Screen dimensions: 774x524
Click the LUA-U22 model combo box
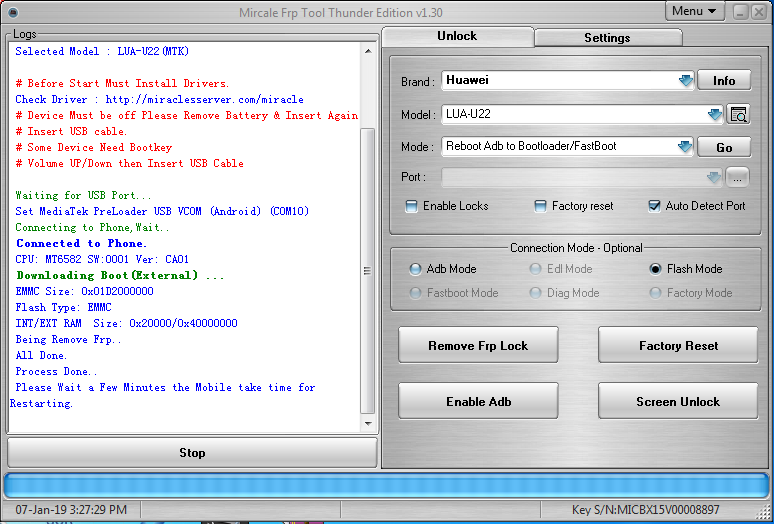pyautogui.click(x=581, y=114)
